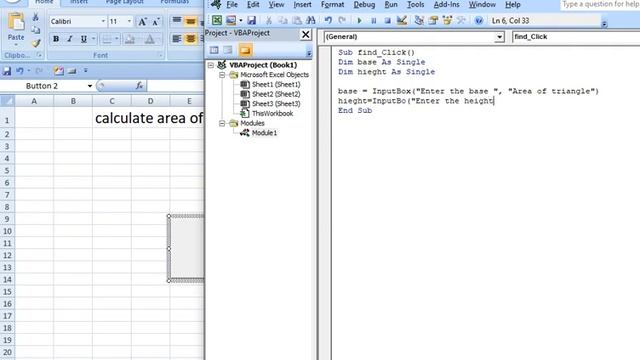Toggle Underline formatting in Excel ribbon
This screenshot has height=360, width=640.
point(84,39)
